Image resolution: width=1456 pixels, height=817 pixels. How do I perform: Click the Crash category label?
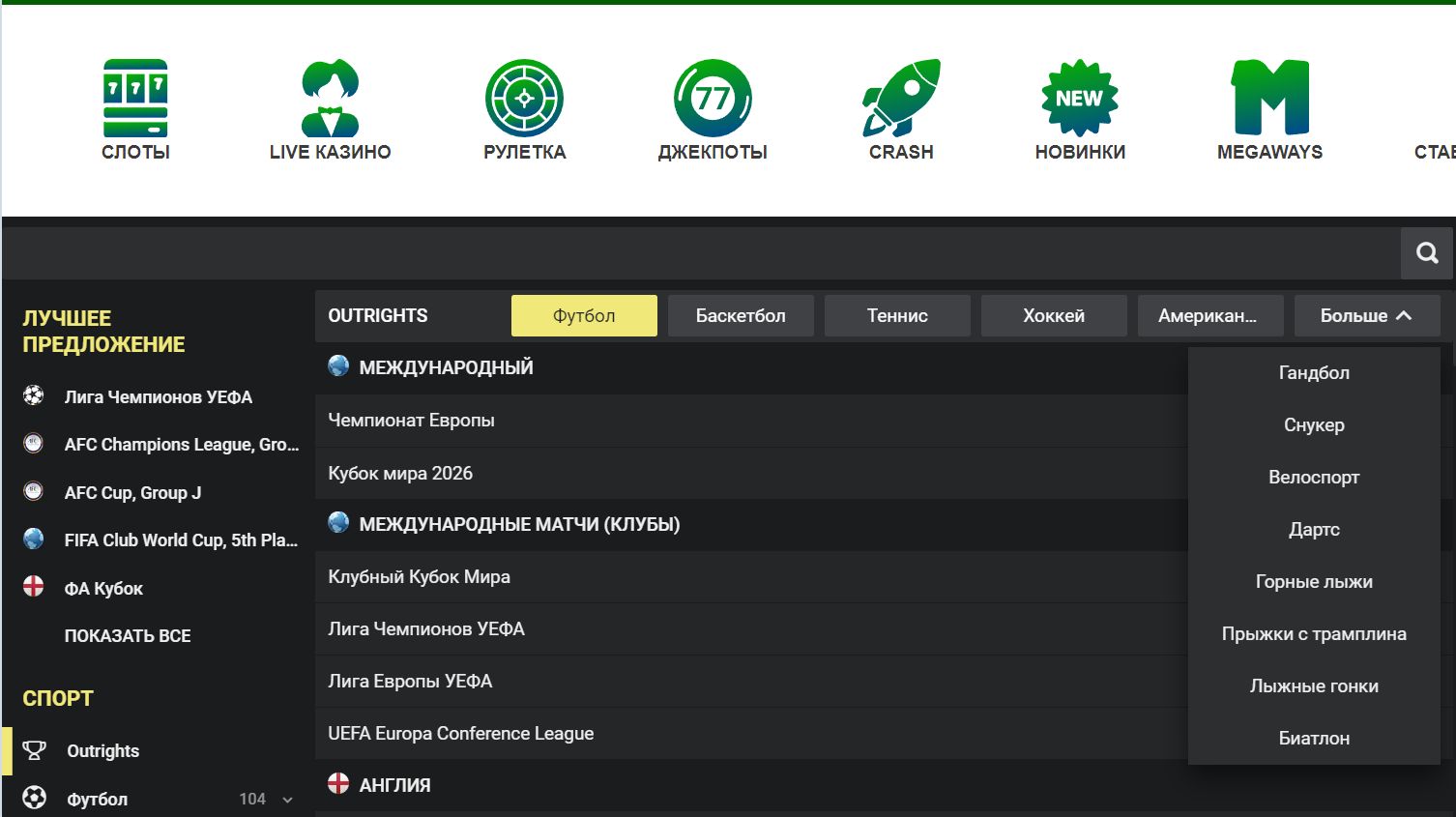(x=901, y=152)
